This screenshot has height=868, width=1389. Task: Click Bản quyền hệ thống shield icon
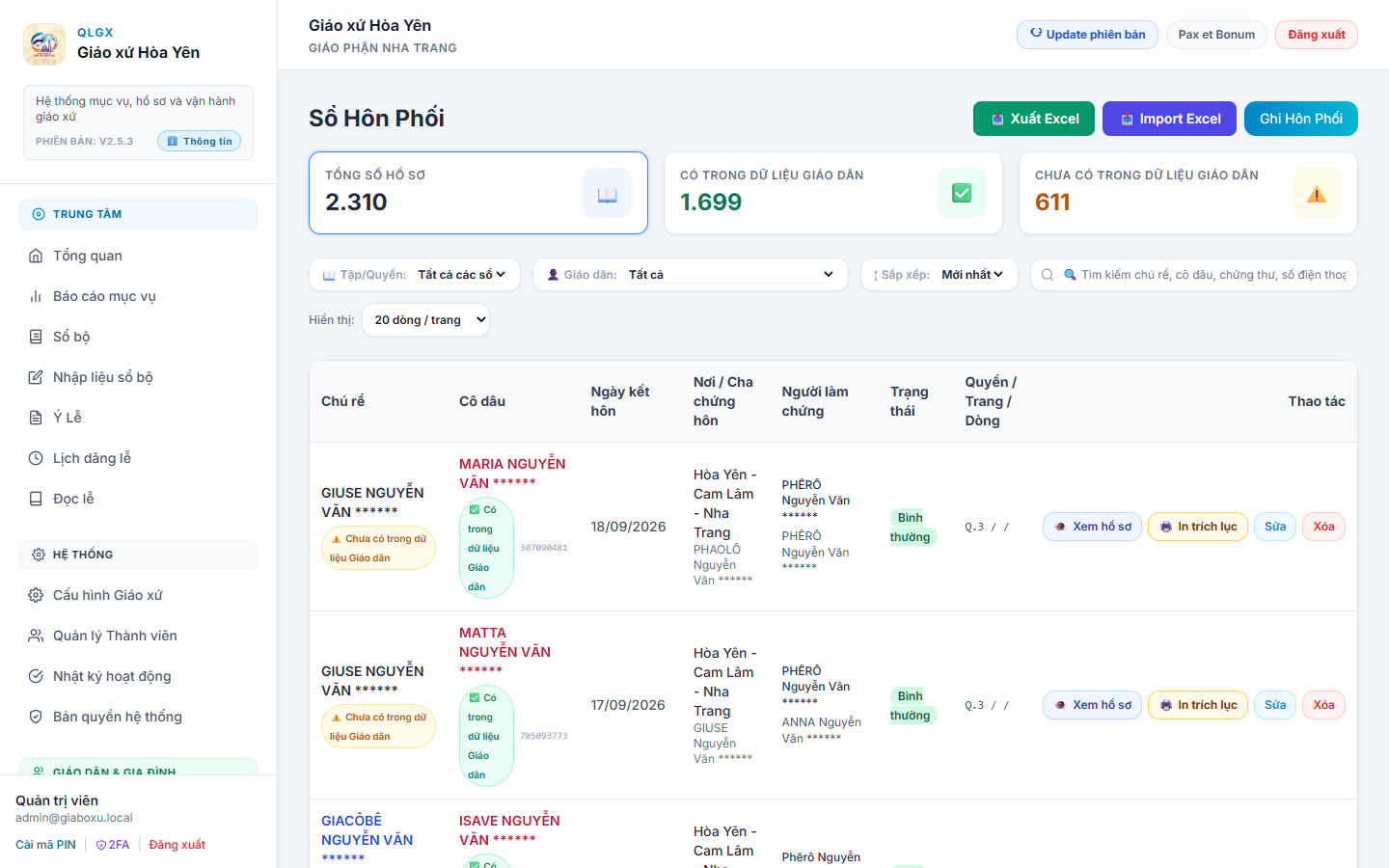tap(36, 717)
